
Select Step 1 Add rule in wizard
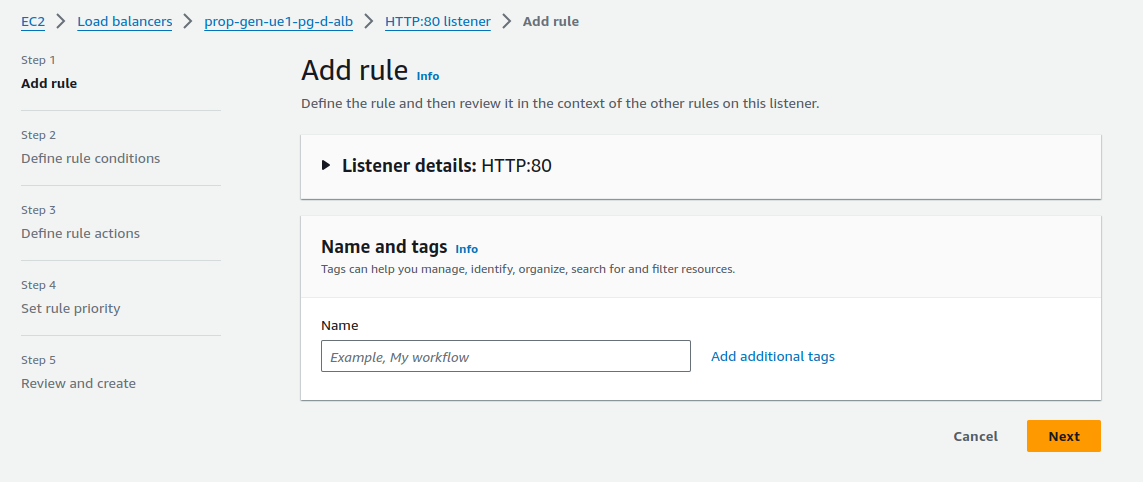point(49,83)
